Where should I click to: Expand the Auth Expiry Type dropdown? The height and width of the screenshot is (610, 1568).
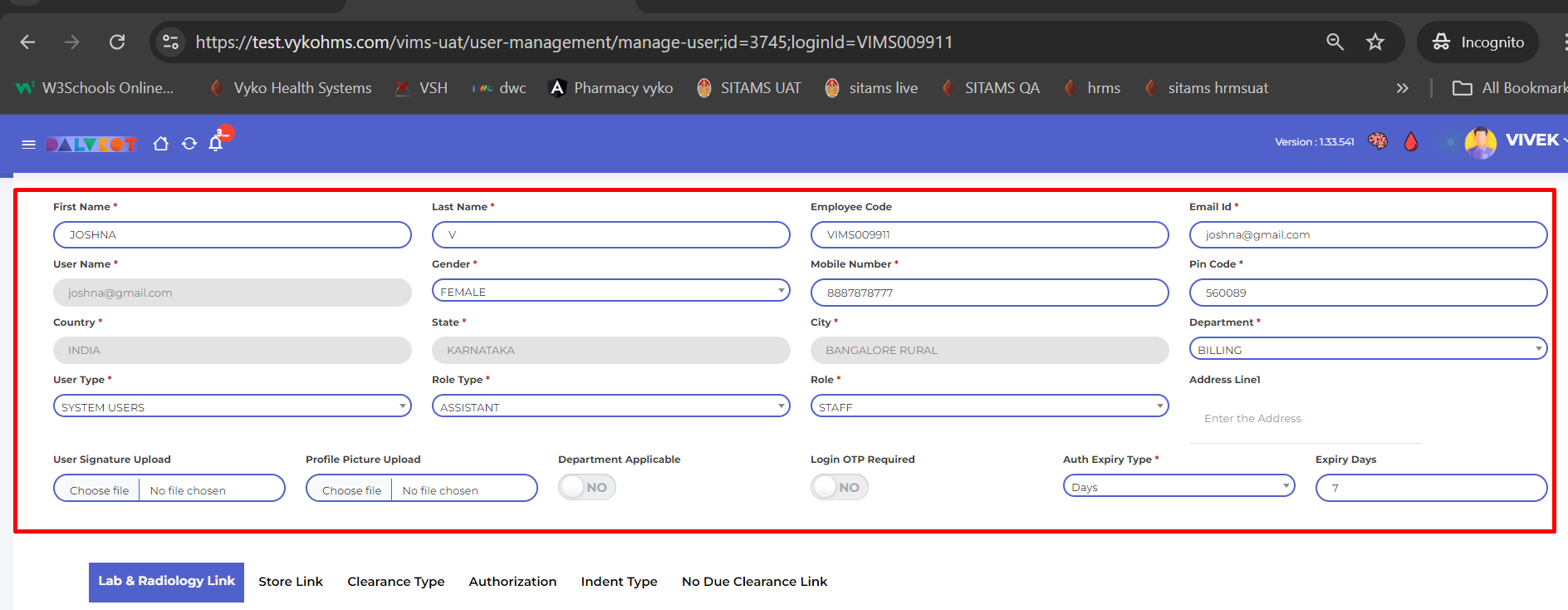coord(1178,486)
